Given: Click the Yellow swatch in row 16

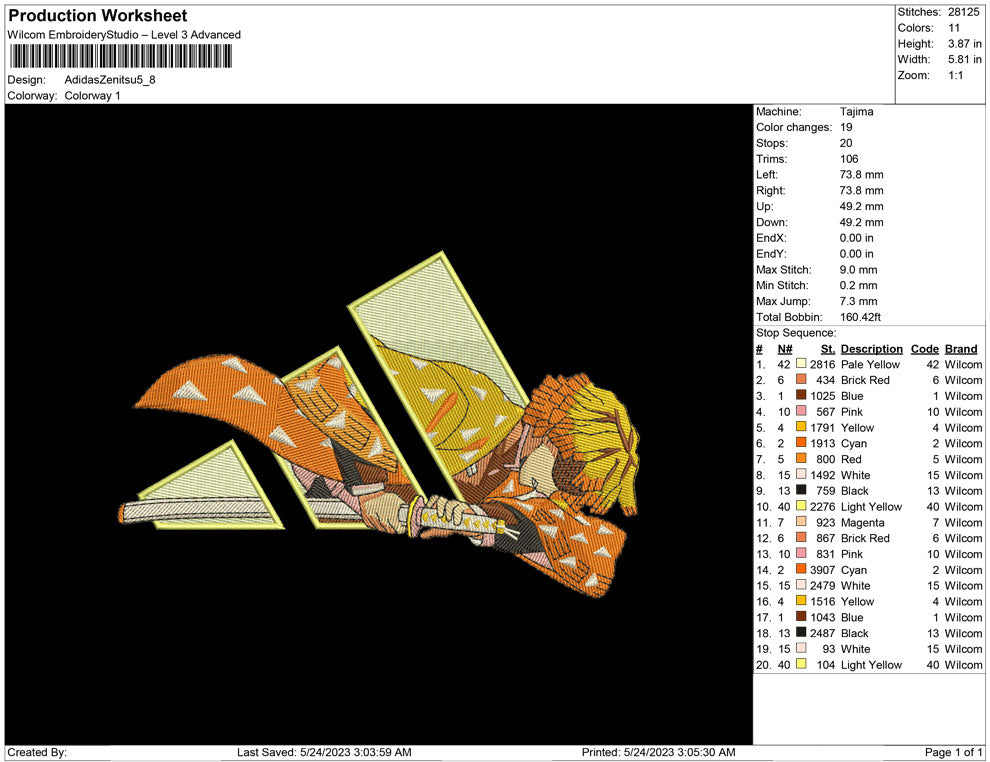Looking at the screenshot, I should click(801, 601).
